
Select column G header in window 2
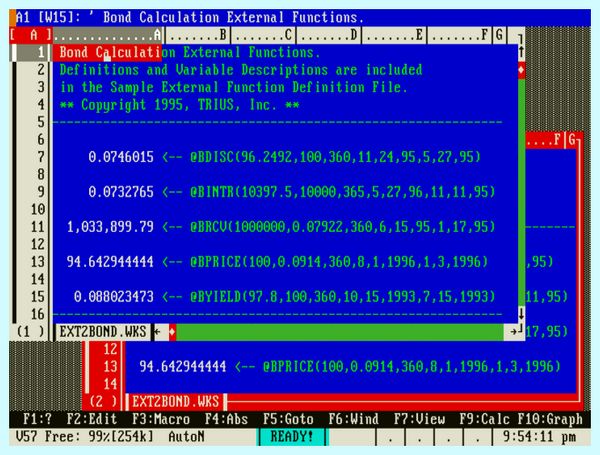572,140
